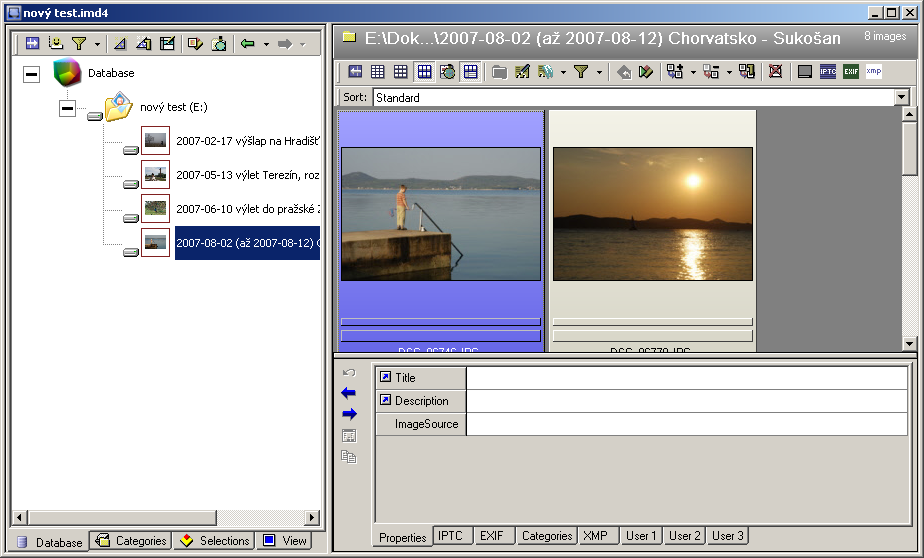Image resolution: width=924 pixels, height=558 pixels.
Task: Switch to the Categories tab in left panel
Action: click(x=131, y=540)
